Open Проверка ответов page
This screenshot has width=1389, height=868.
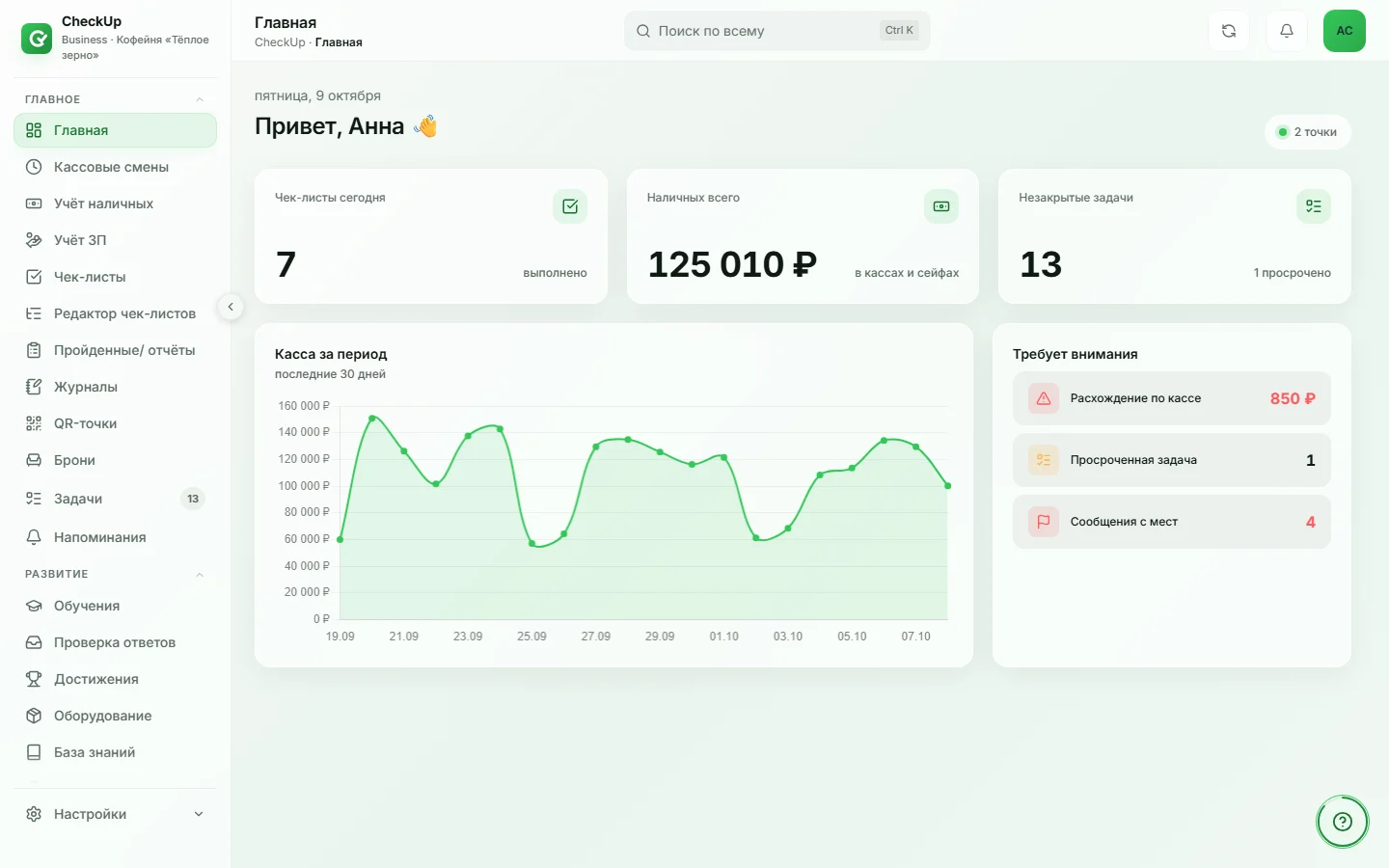[x=115, y=642]
